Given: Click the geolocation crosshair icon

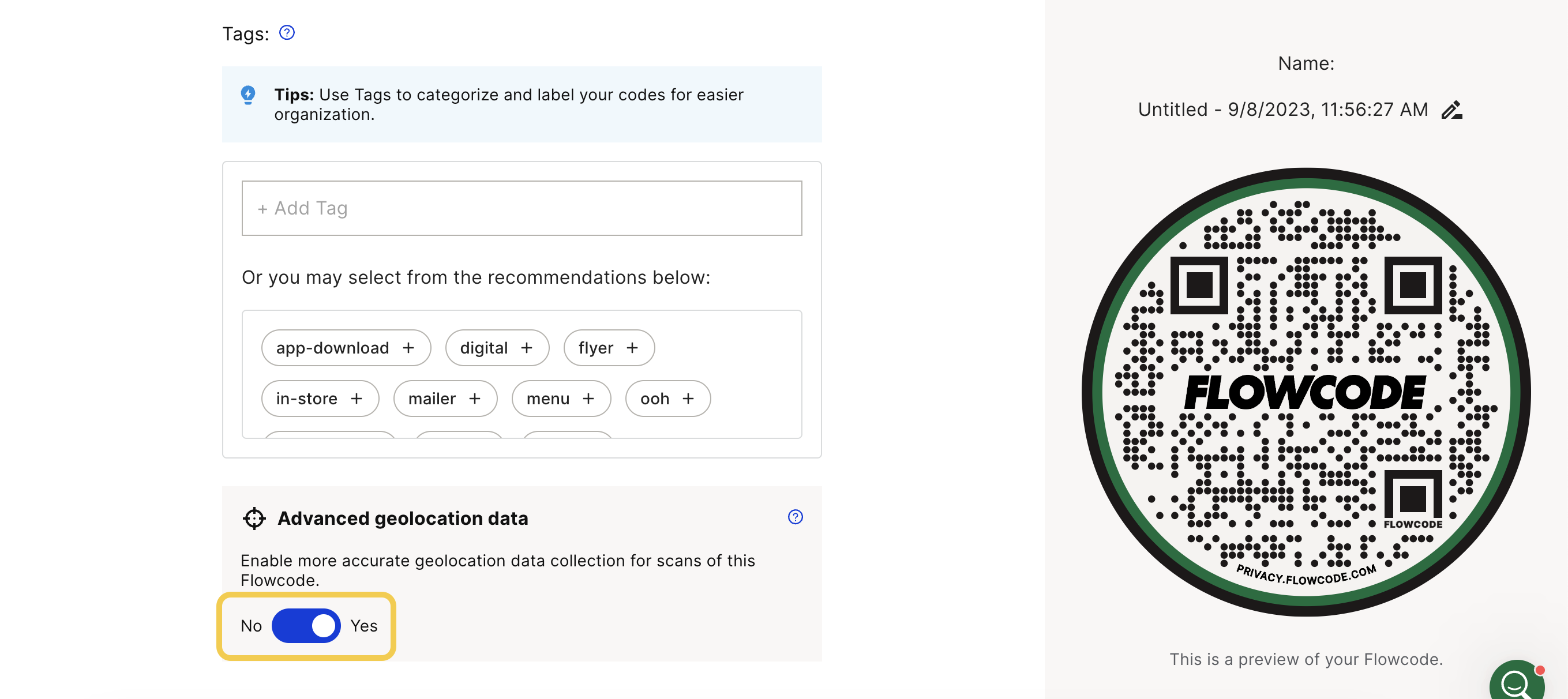Looking at the screenshot, I should point(254,519).
